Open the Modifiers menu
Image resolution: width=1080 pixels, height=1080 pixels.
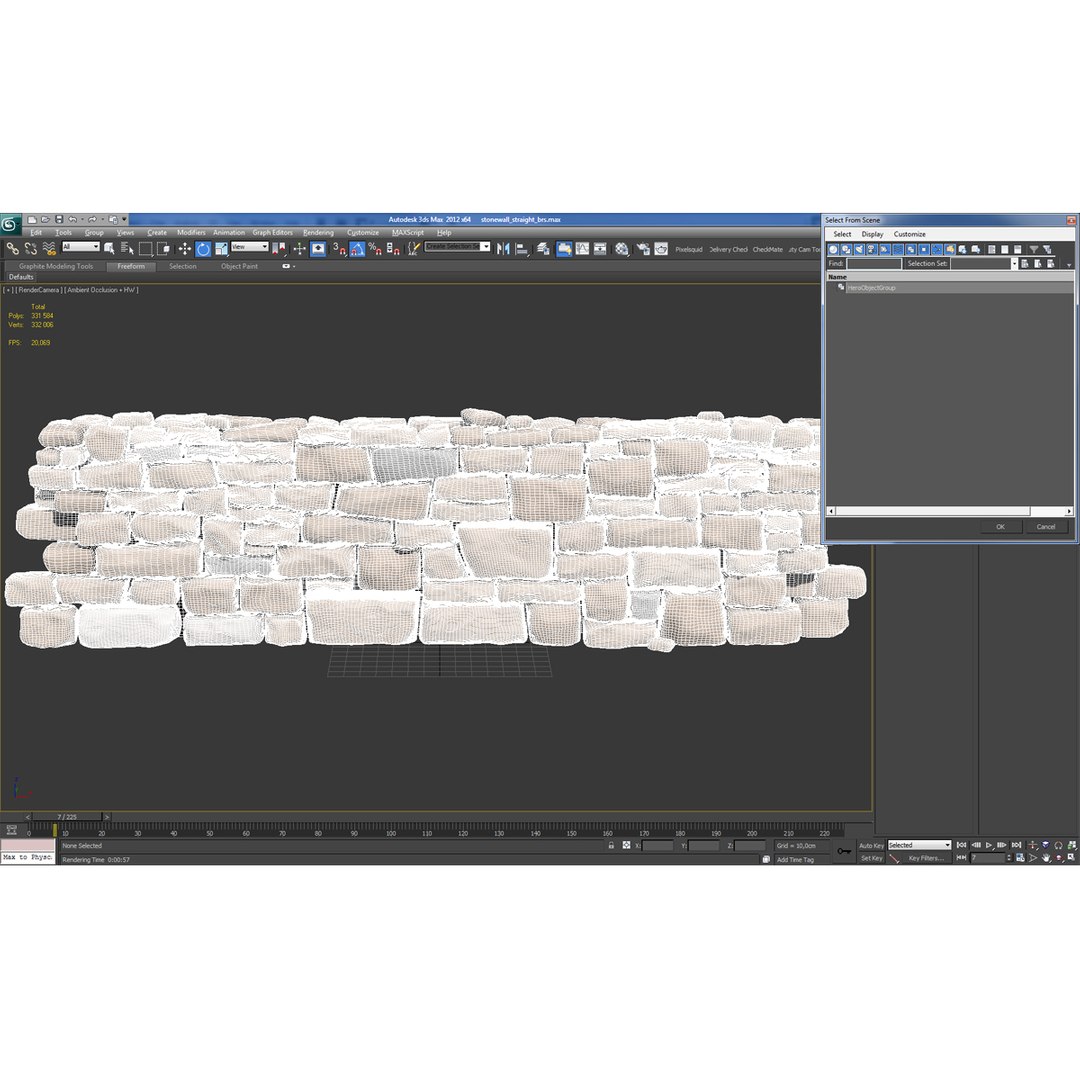(191, 233)
